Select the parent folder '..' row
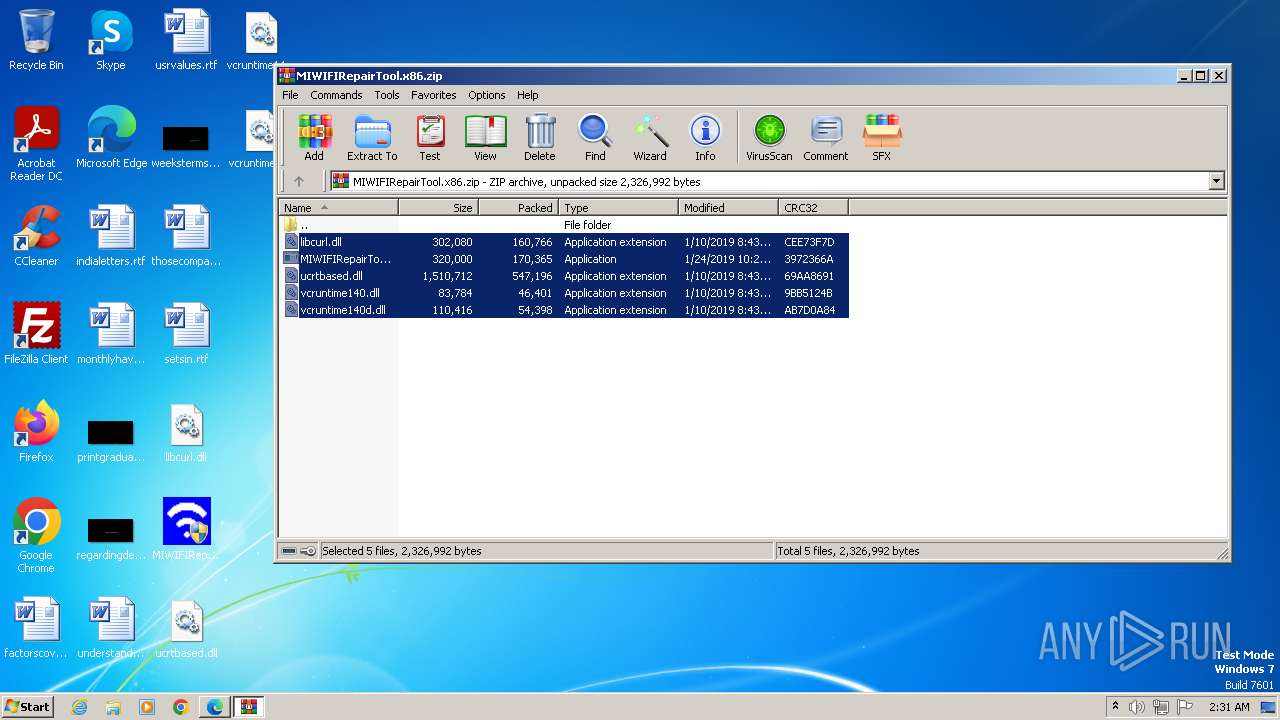The image size is (1280, 720). click(565, 225)
